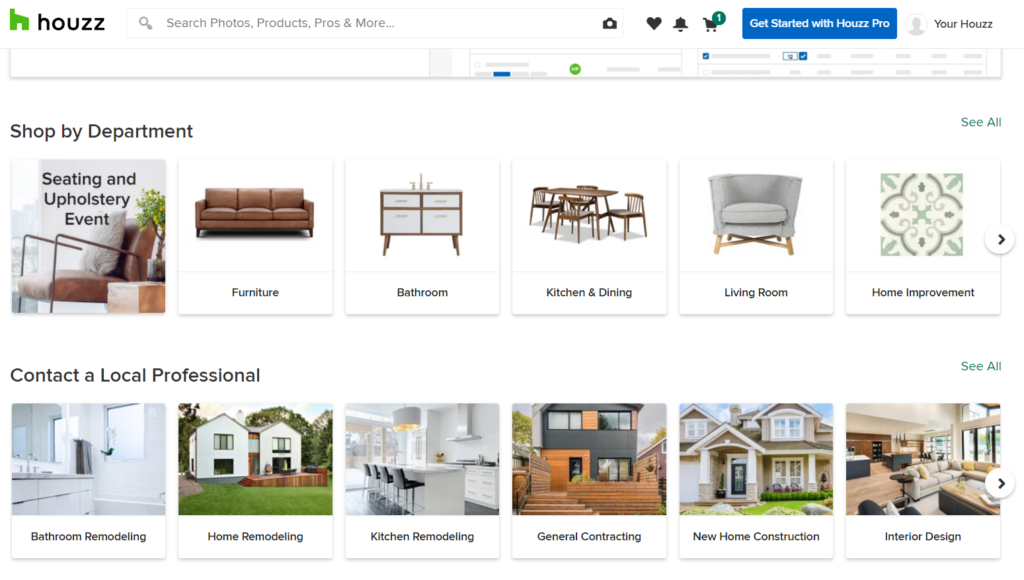
Task: Click the Get Started with Houzz Pro button
Action: (x=819, y=23)
